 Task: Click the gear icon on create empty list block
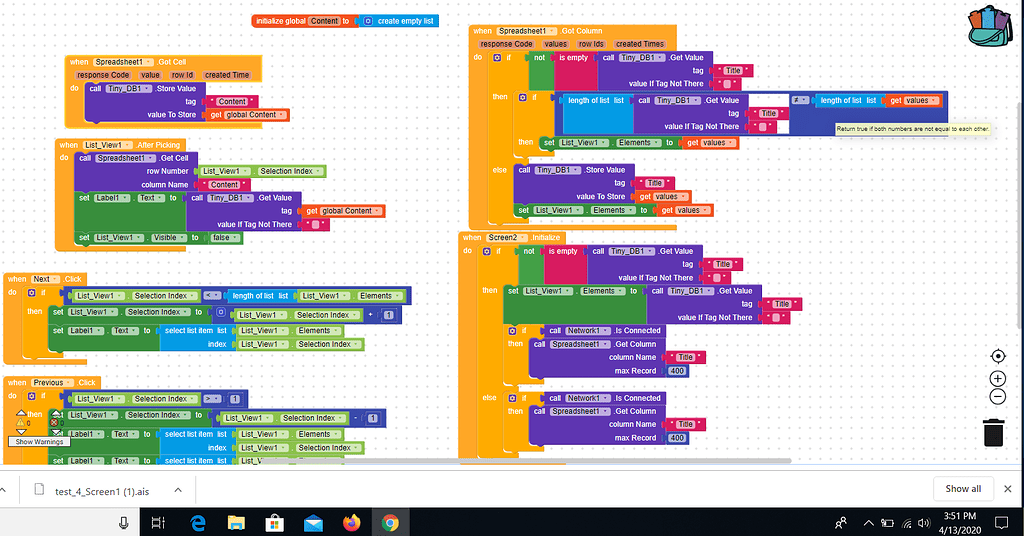point(368,21)
